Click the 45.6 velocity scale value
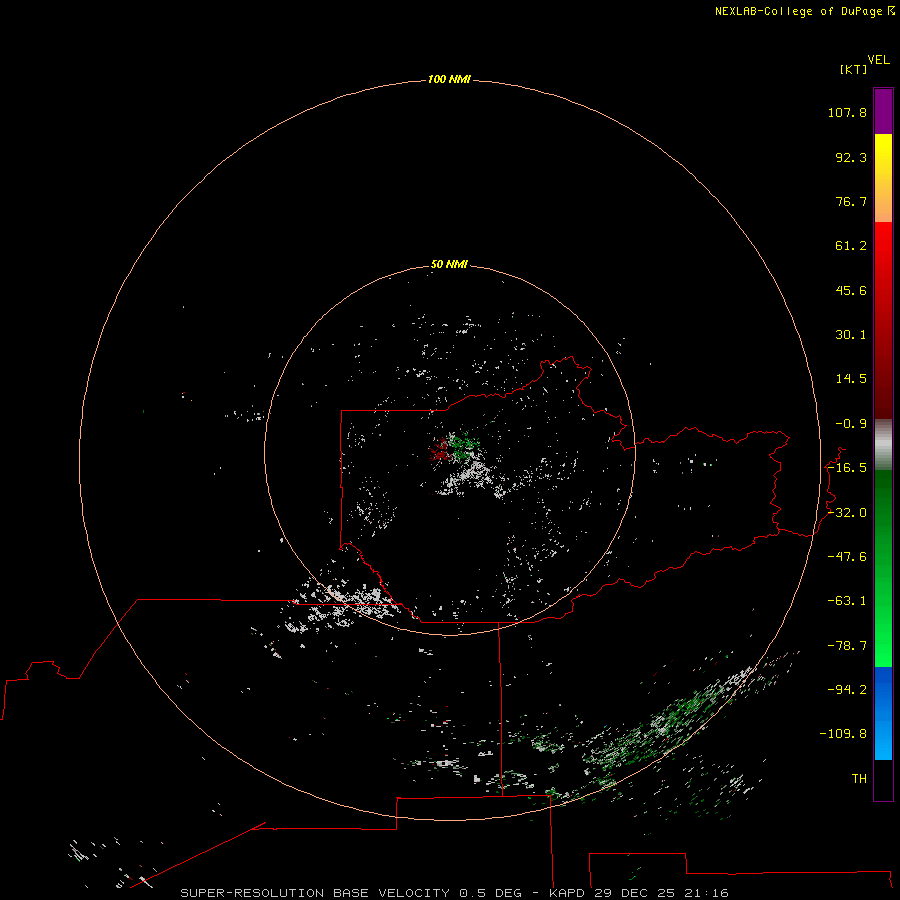Image resolution: width=900 pixels, height=900 pixels. pos(851,290)
